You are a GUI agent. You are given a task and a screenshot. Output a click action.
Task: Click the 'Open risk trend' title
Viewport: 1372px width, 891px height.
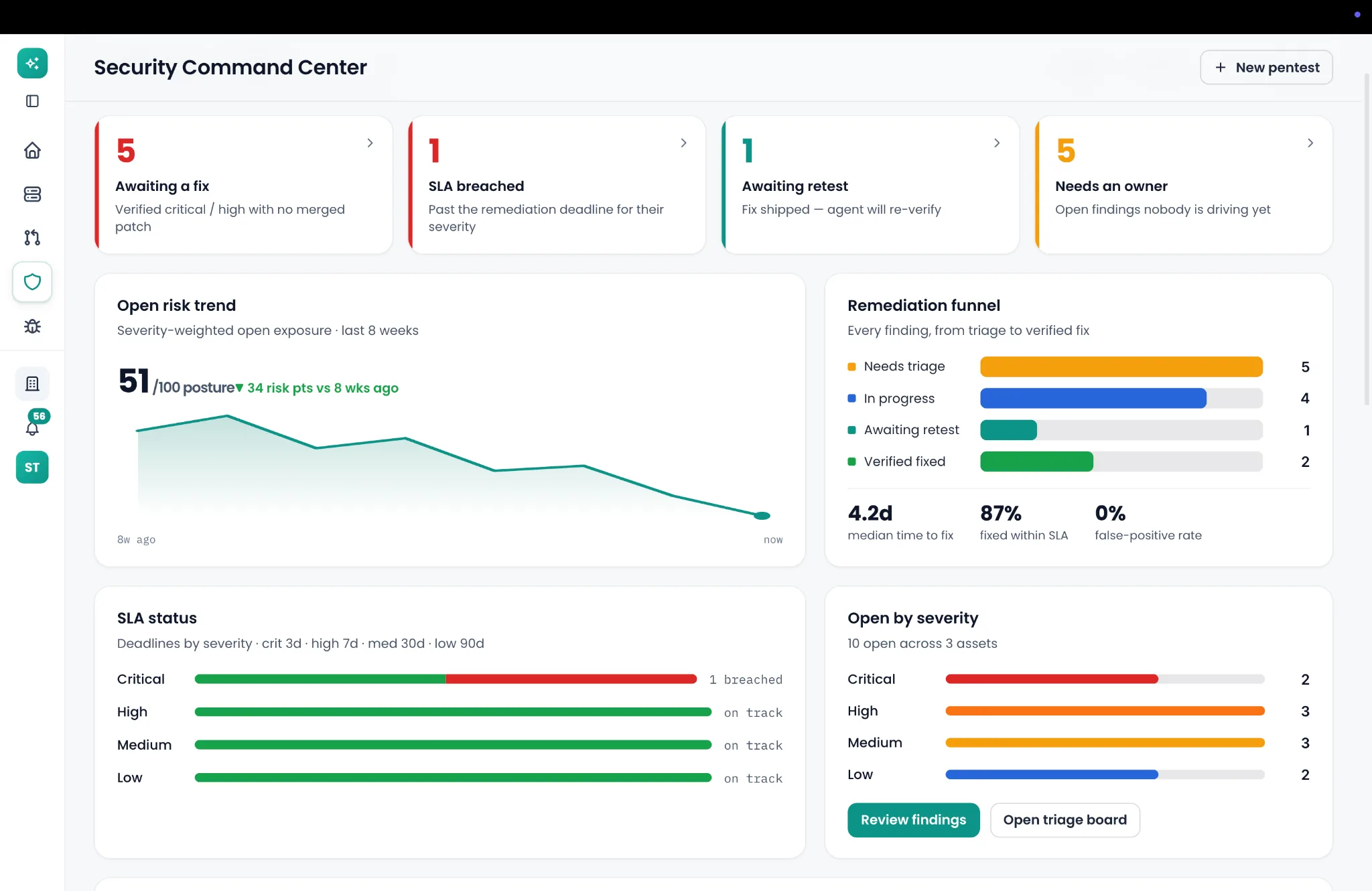point(176,305)
